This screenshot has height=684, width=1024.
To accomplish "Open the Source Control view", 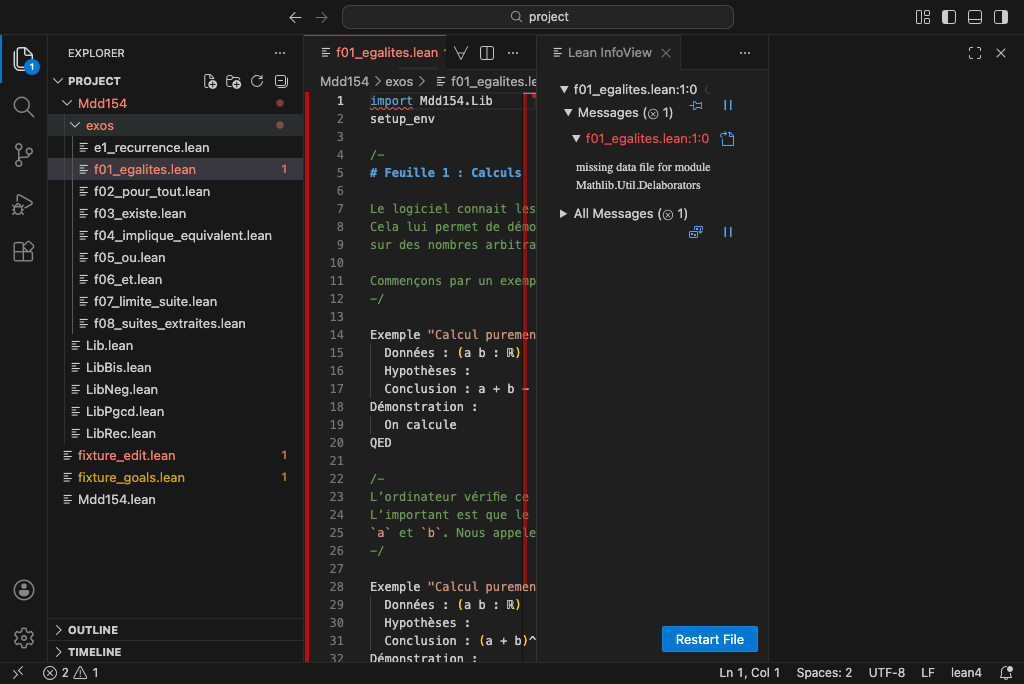I will 24,154.
